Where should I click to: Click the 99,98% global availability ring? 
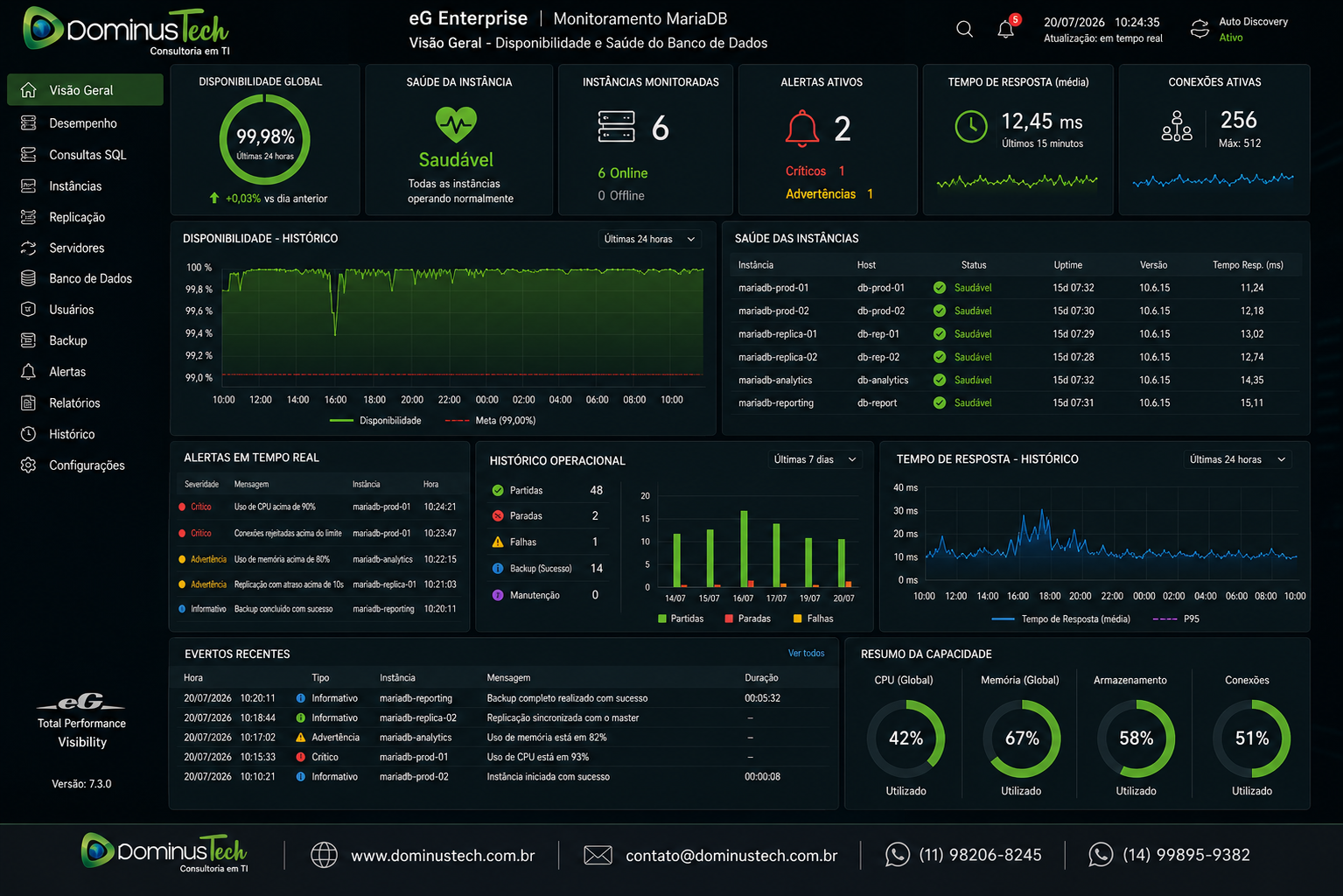pyautogui.click(x=265, y=140)
